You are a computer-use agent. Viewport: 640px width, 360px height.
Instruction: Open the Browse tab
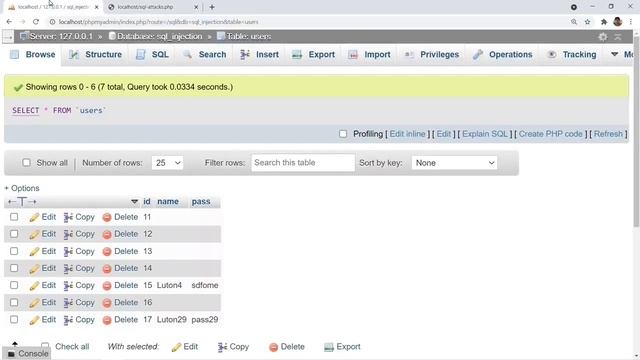point(33,55)
